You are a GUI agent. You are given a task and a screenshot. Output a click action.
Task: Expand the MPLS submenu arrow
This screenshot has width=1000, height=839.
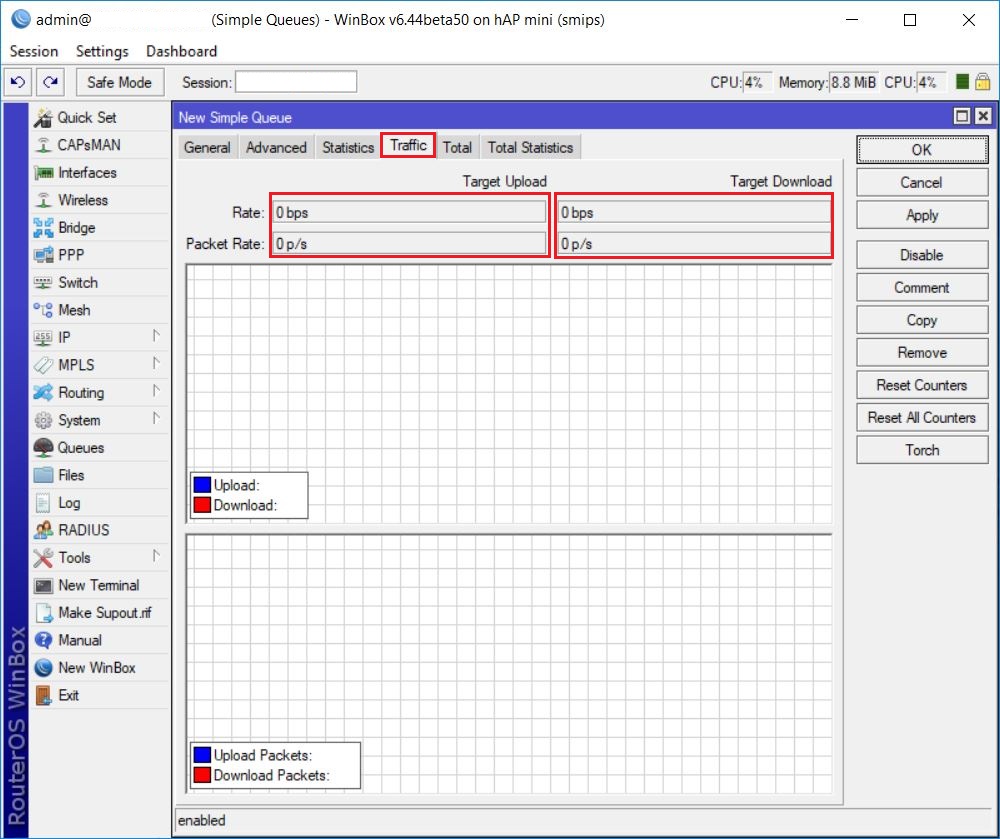[156, 363]
